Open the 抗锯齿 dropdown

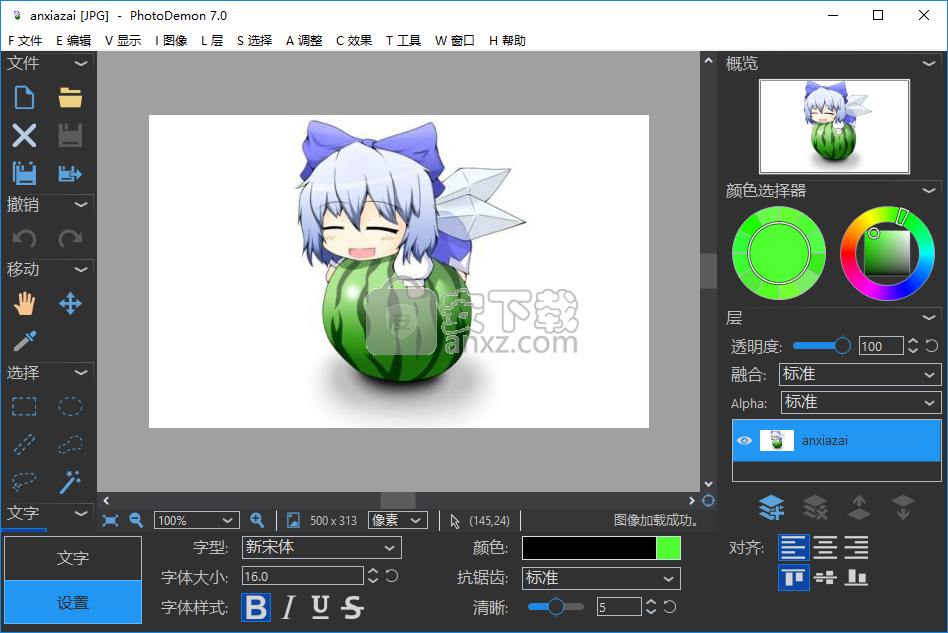(601, 578)
